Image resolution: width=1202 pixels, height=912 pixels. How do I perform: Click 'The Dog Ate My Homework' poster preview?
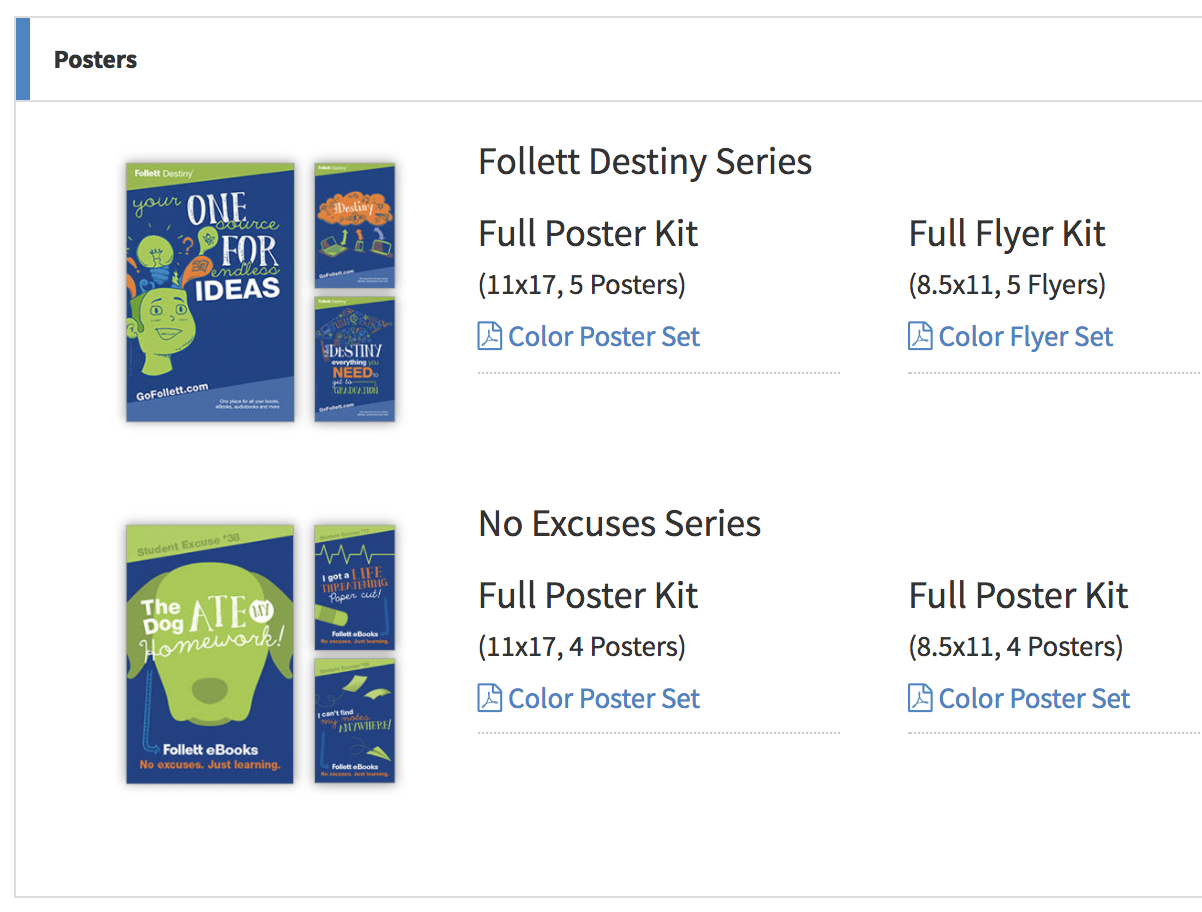pos(209,654)
